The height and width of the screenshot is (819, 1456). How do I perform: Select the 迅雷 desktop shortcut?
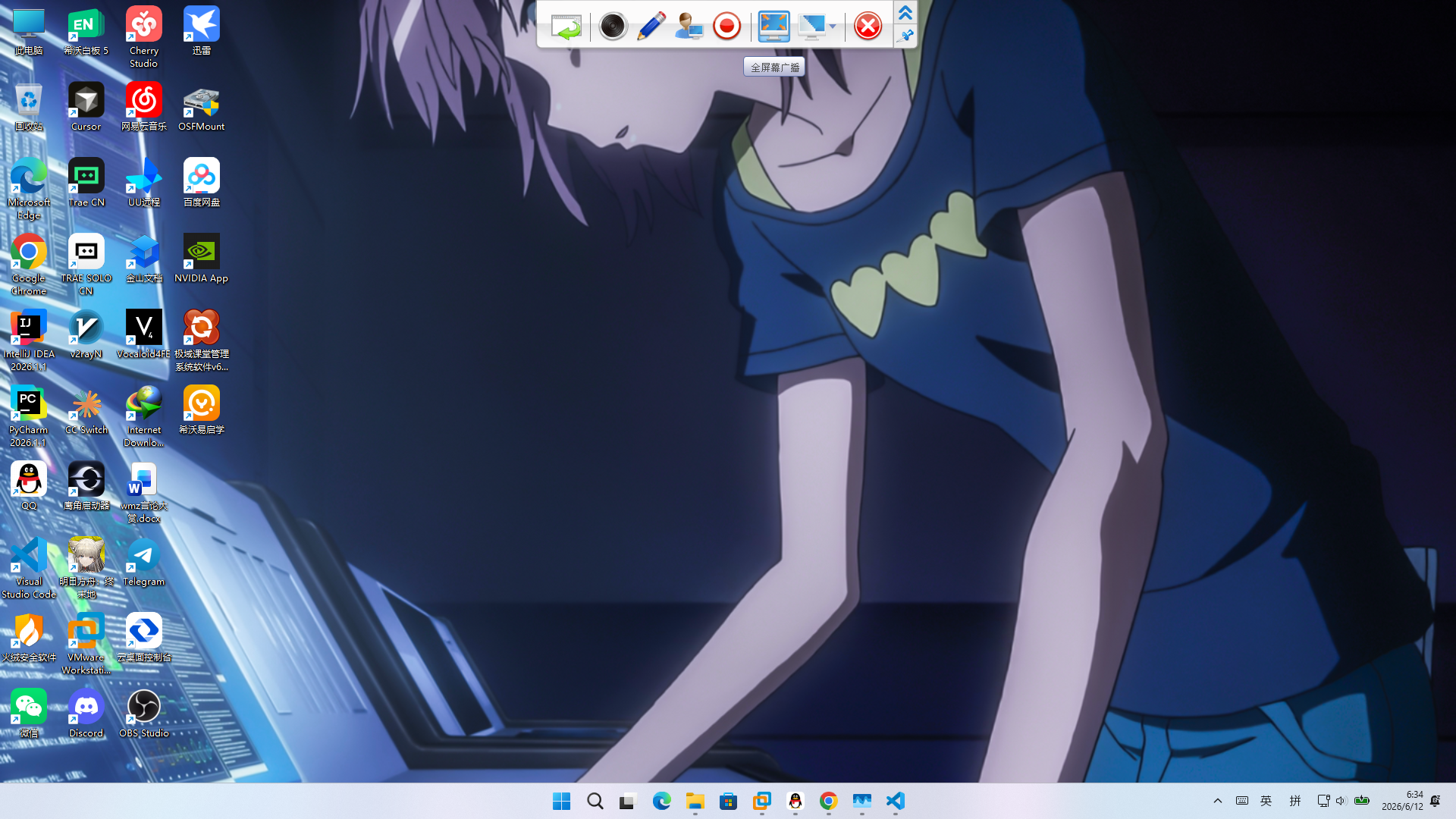click(x=202, y=32)
